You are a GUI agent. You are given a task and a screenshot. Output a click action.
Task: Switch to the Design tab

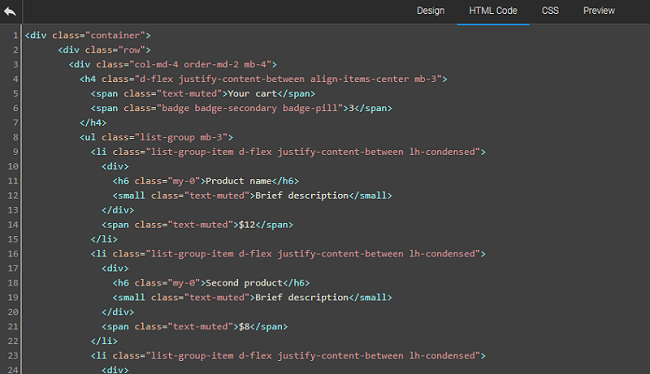(x=430, y=11)
